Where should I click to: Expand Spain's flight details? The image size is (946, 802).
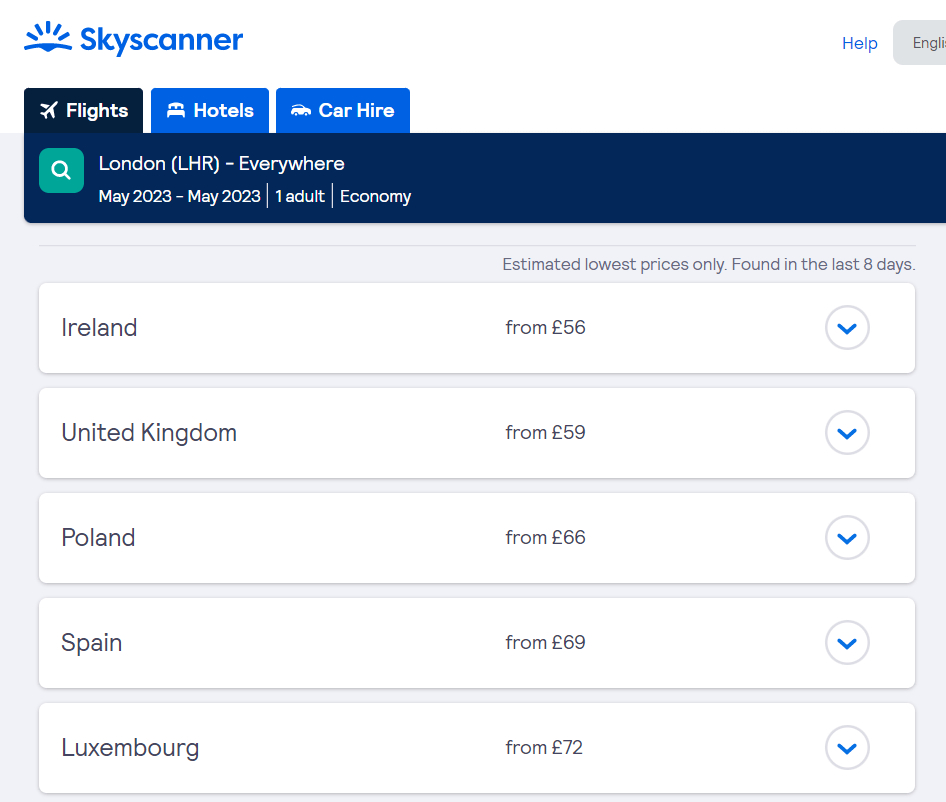point(847,643)
